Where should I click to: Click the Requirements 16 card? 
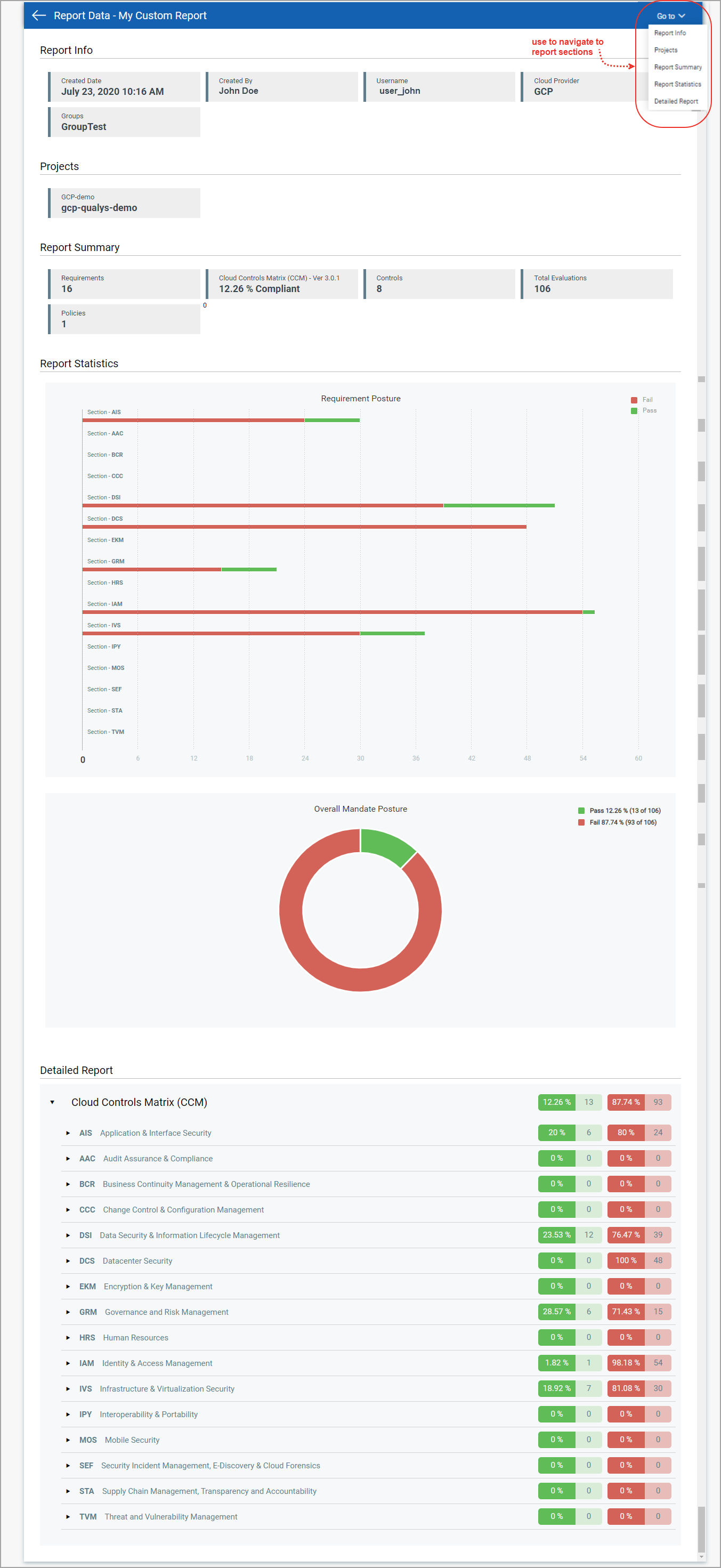click(x=124, y=284)
